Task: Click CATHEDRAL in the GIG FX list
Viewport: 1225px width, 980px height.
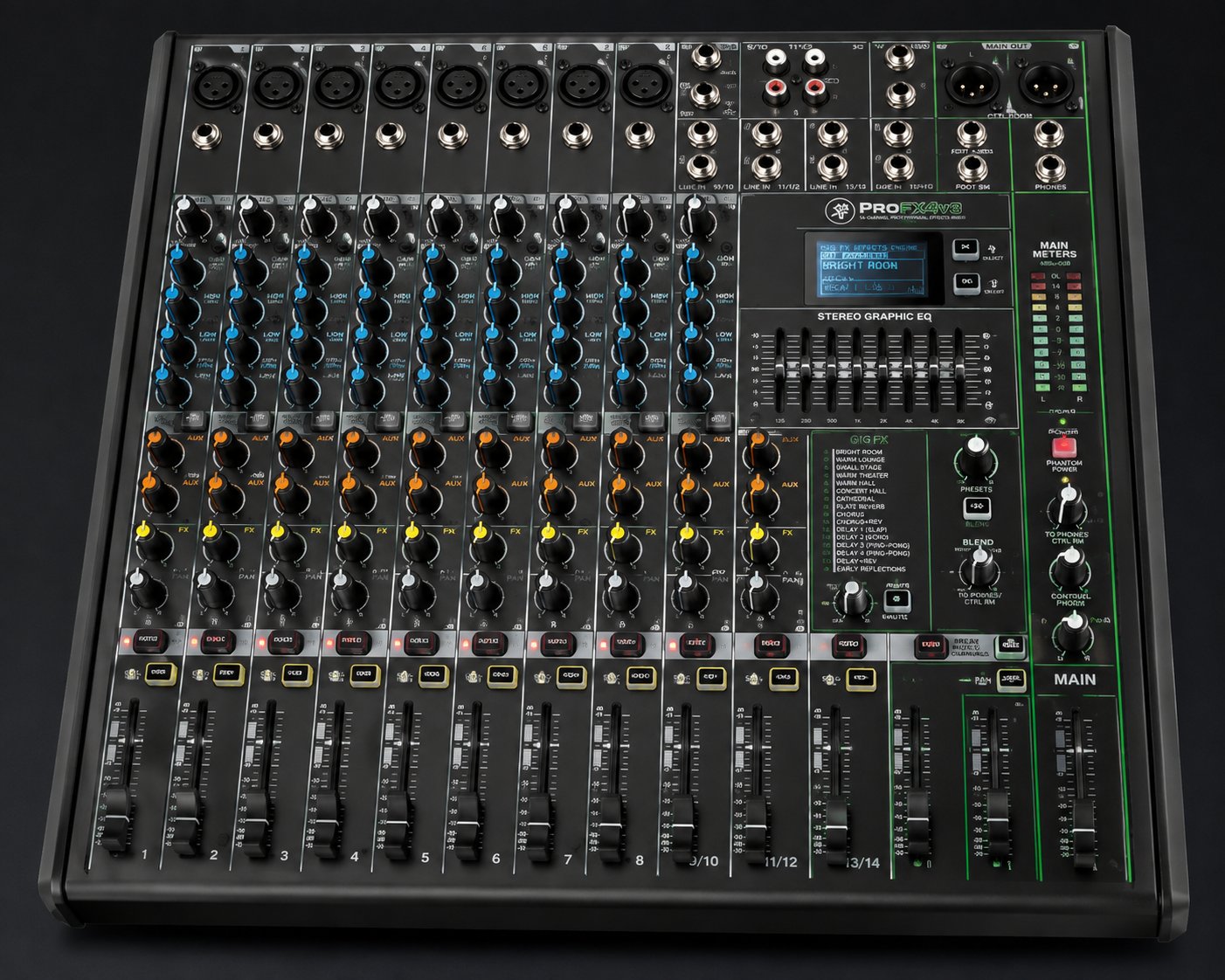Action: tap(855, 499)
